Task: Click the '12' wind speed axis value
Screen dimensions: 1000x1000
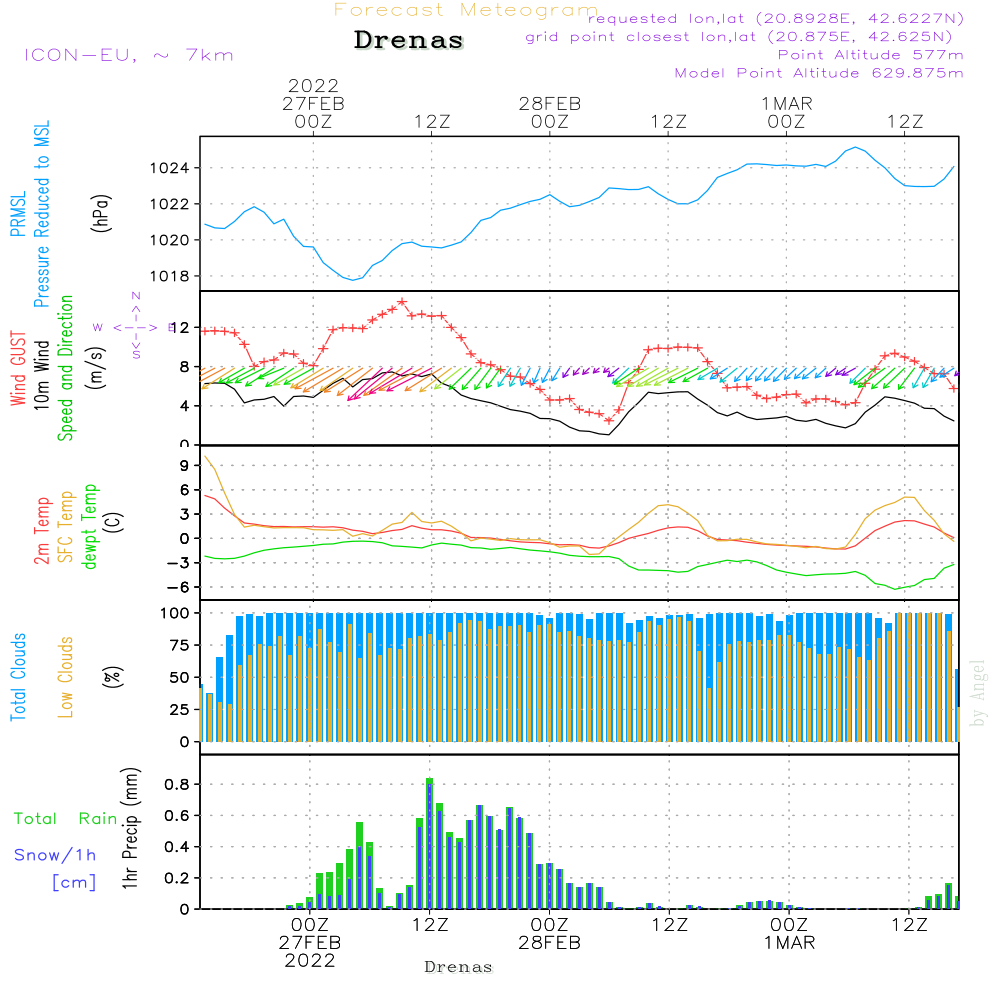Action: pos(180,328)
